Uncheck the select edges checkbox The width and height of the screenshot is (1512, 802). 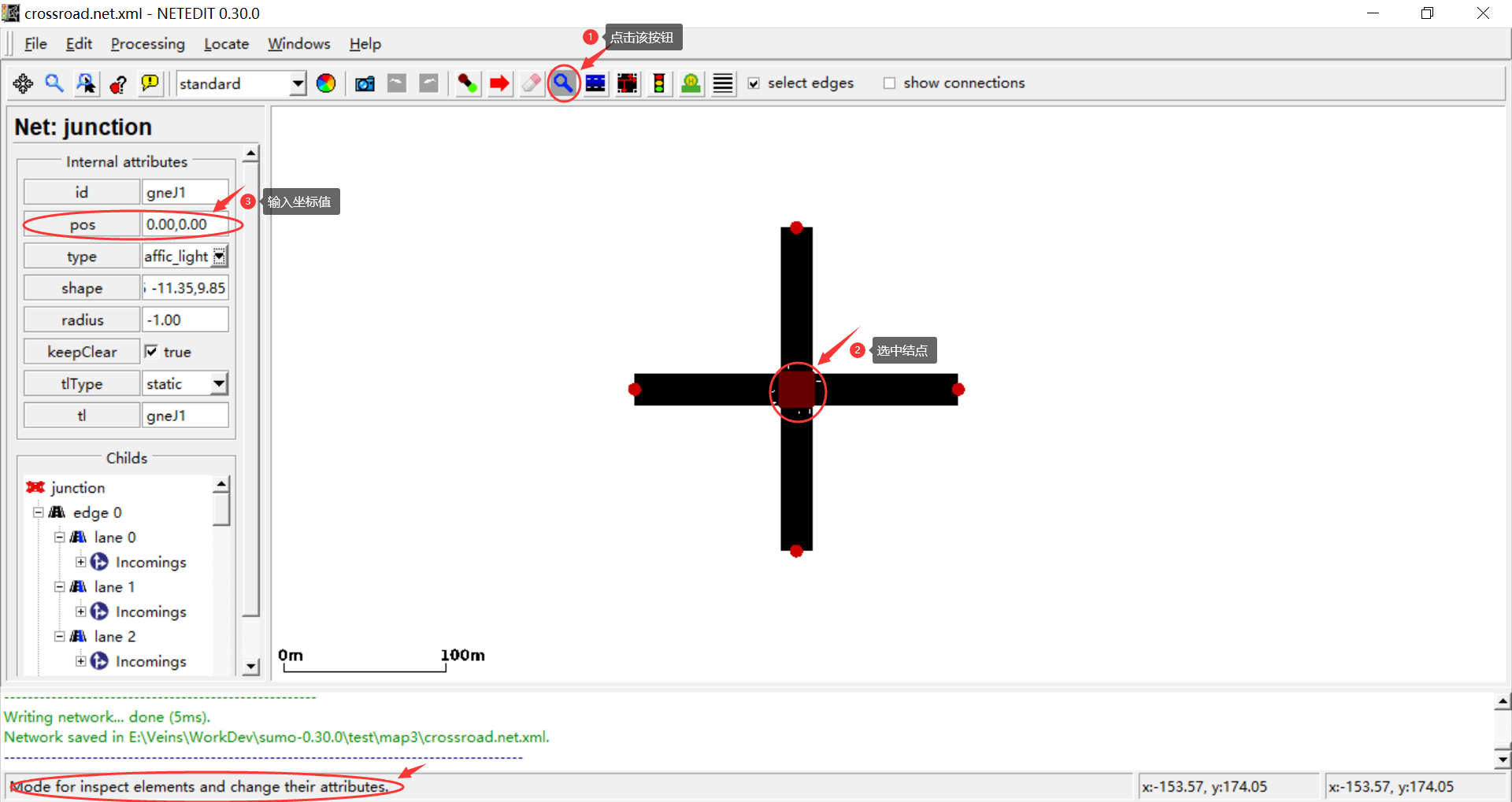(754, 83)
